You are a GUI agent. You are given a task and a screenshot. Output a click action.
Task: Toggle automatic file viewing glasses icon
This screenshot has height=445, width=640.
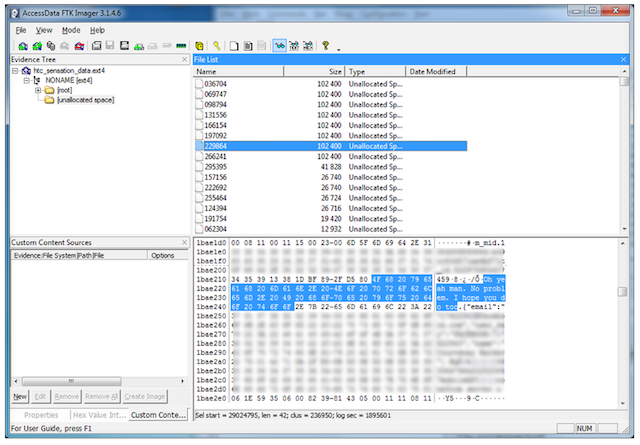pos(280,46)
